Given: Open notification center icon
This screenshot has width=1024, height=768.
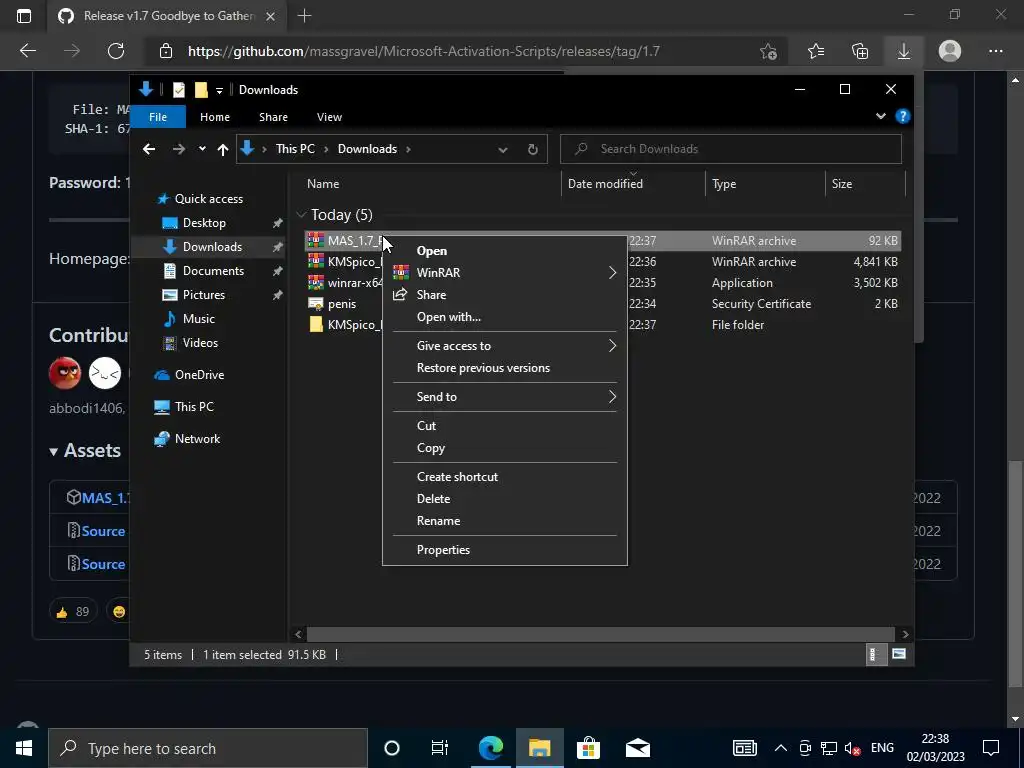Looking at the screenshot, I should pyautogui.click(x=991, y=748).
